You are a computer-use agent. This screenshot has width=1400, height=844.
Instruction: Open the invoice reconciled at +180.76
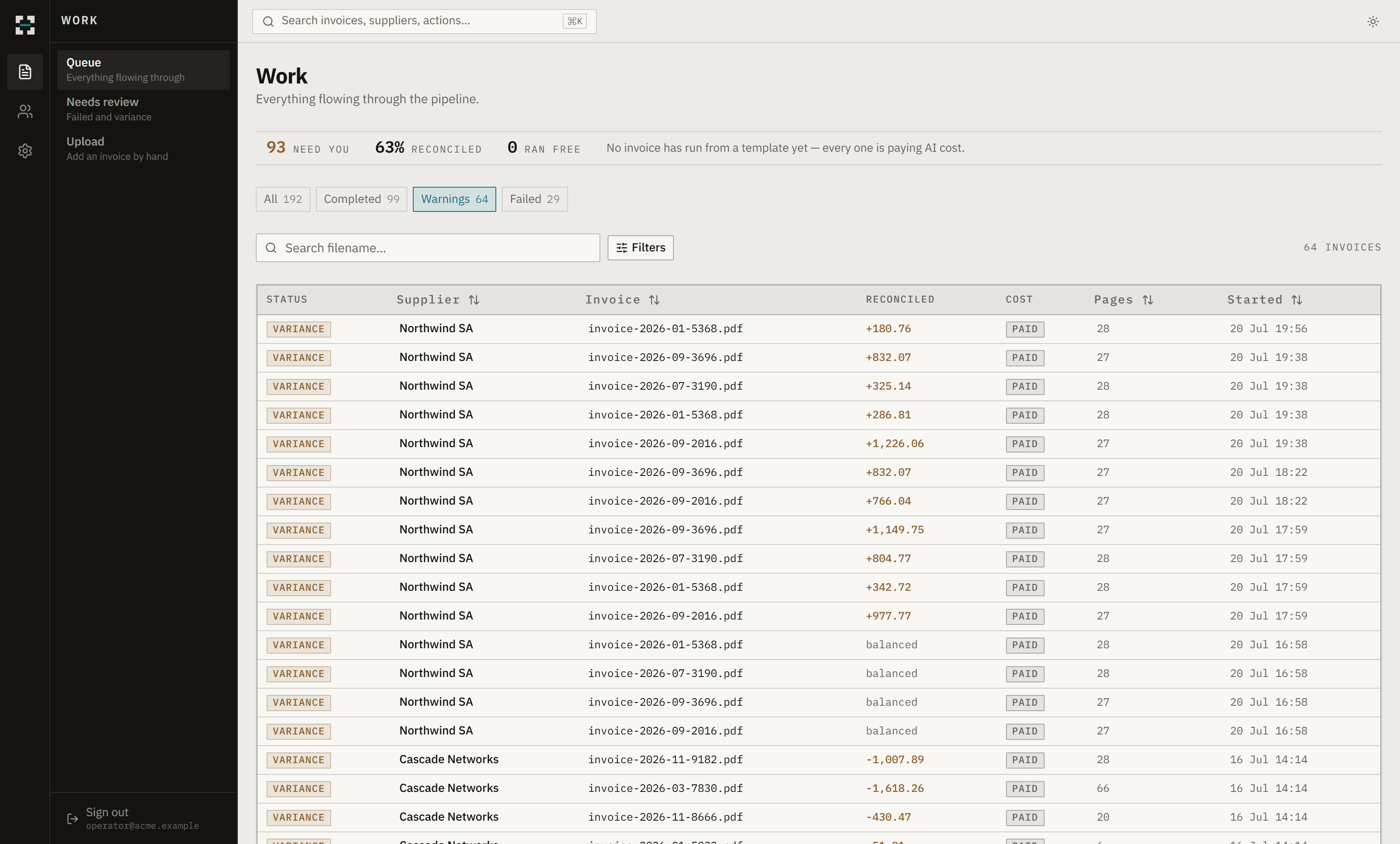tap(818, 329)
